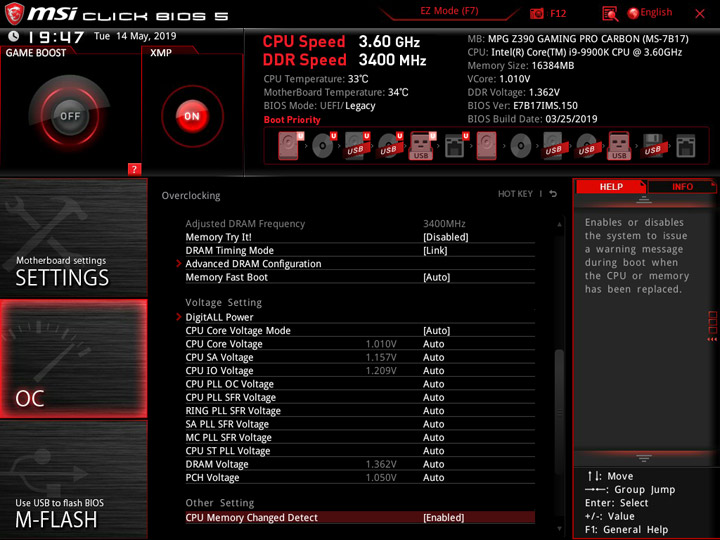Select the UEFI hard disk boot device icon

(290, 146)
